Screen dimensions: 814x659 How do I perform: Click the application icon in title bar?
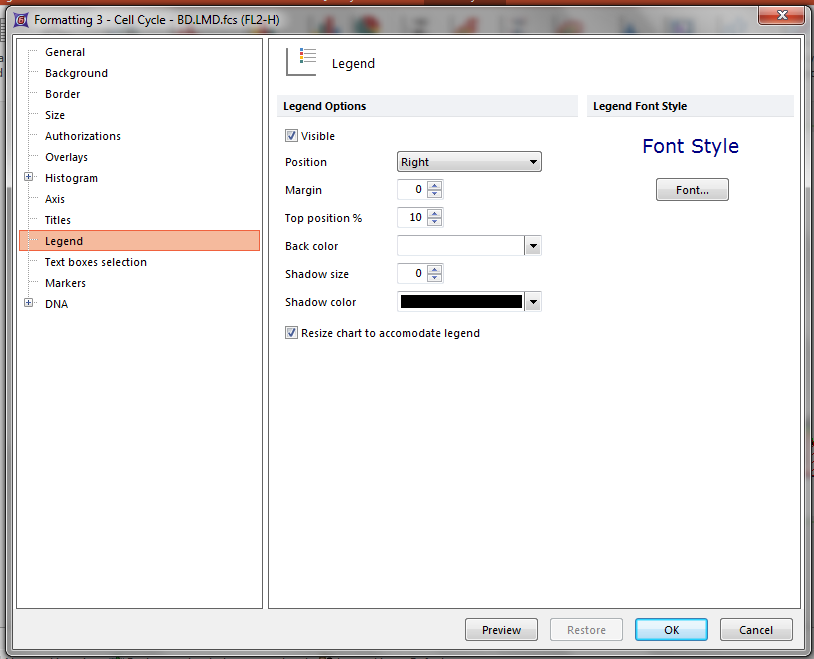(x=20, y=19)
